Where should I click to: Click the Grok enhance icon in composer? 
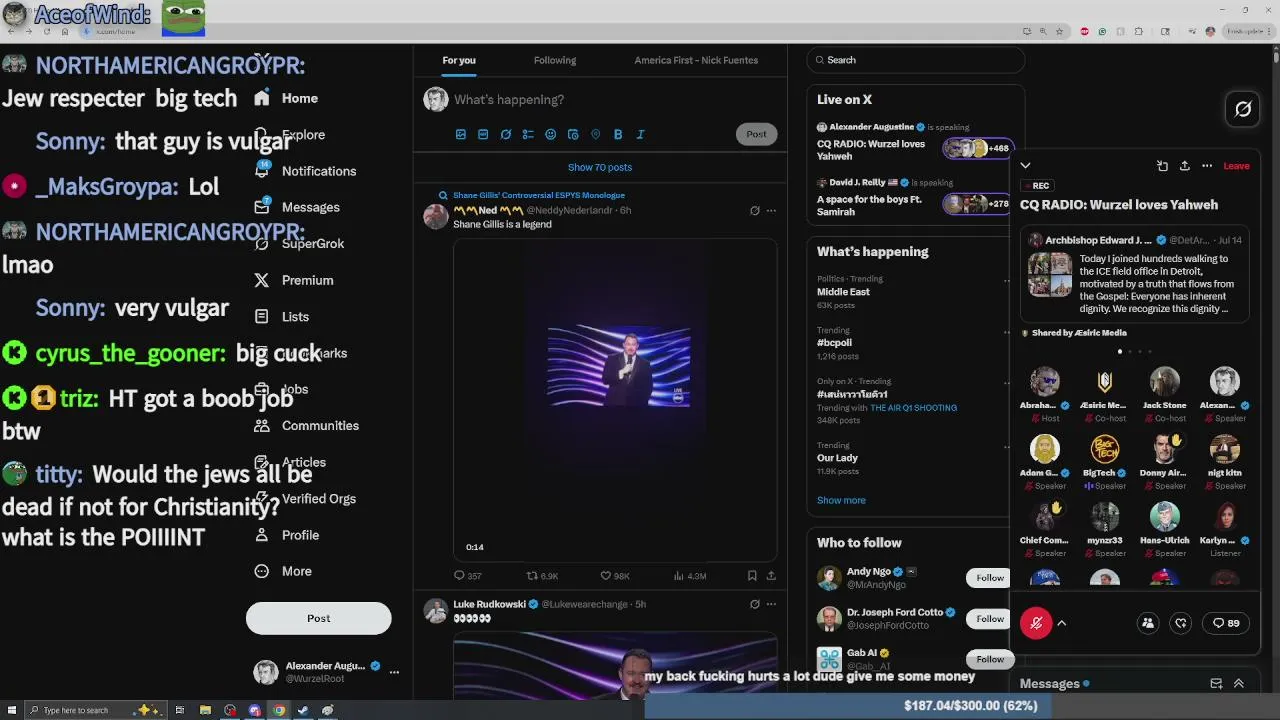(506, 134)
